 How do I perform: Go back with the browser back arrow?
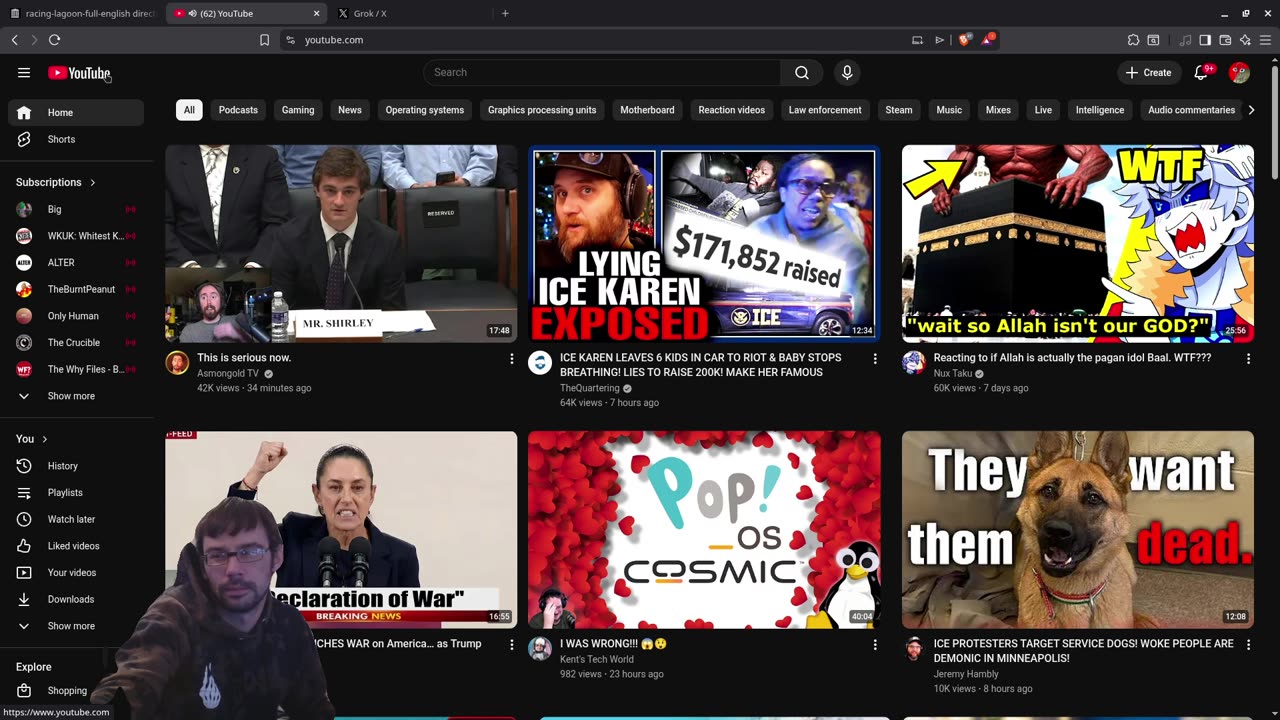pyautogui.click(x=15, y=40)
